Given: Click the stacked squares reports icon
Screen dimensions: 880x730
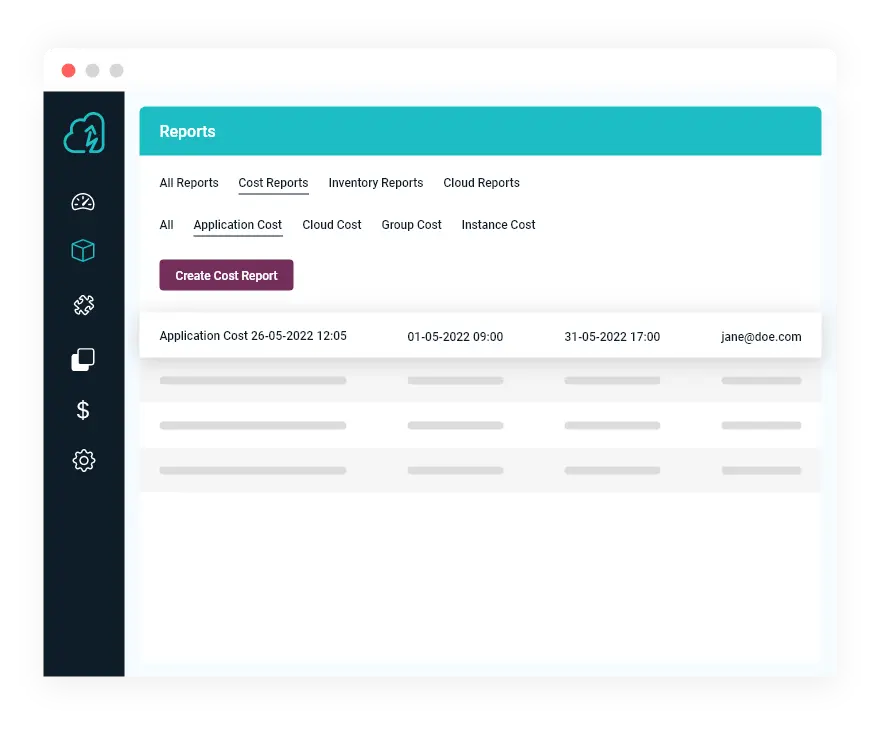Looking at the screenshot, I should (84, 358).
